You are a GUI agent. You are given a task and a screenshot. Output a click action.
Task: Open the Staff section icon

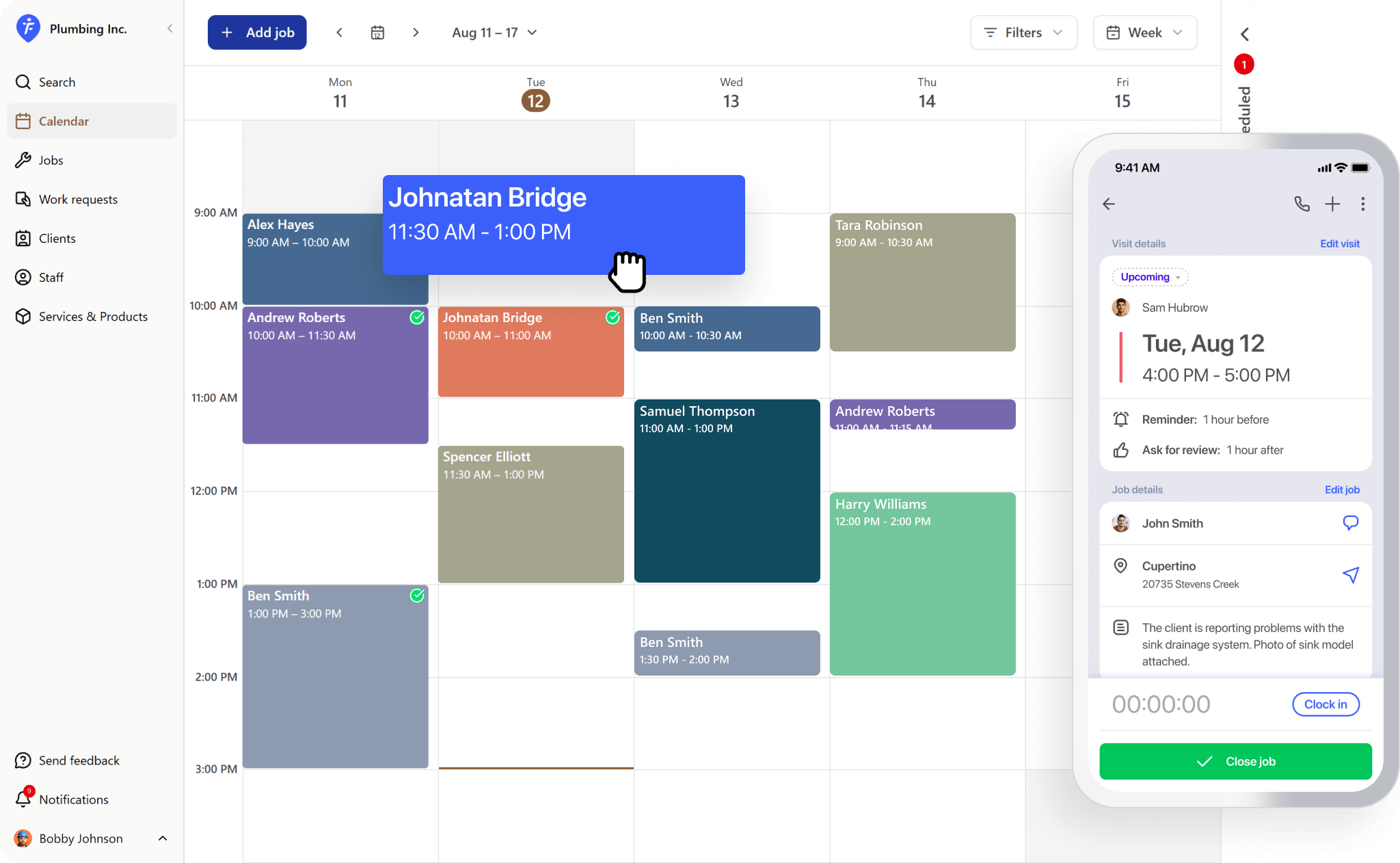pyautogui.click(x=23, y=277)
